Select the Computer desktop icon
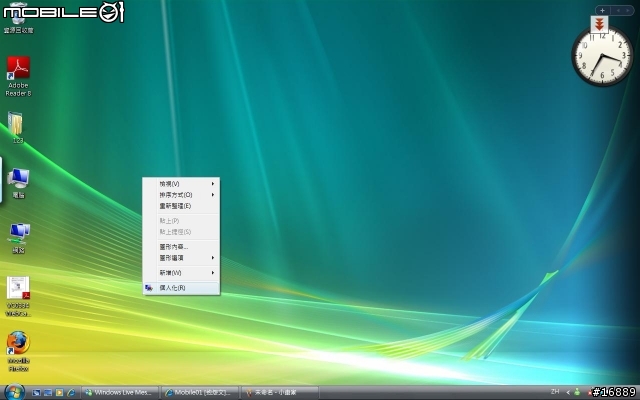The width and height of the screenshot is (640, 400). (18, 183)
